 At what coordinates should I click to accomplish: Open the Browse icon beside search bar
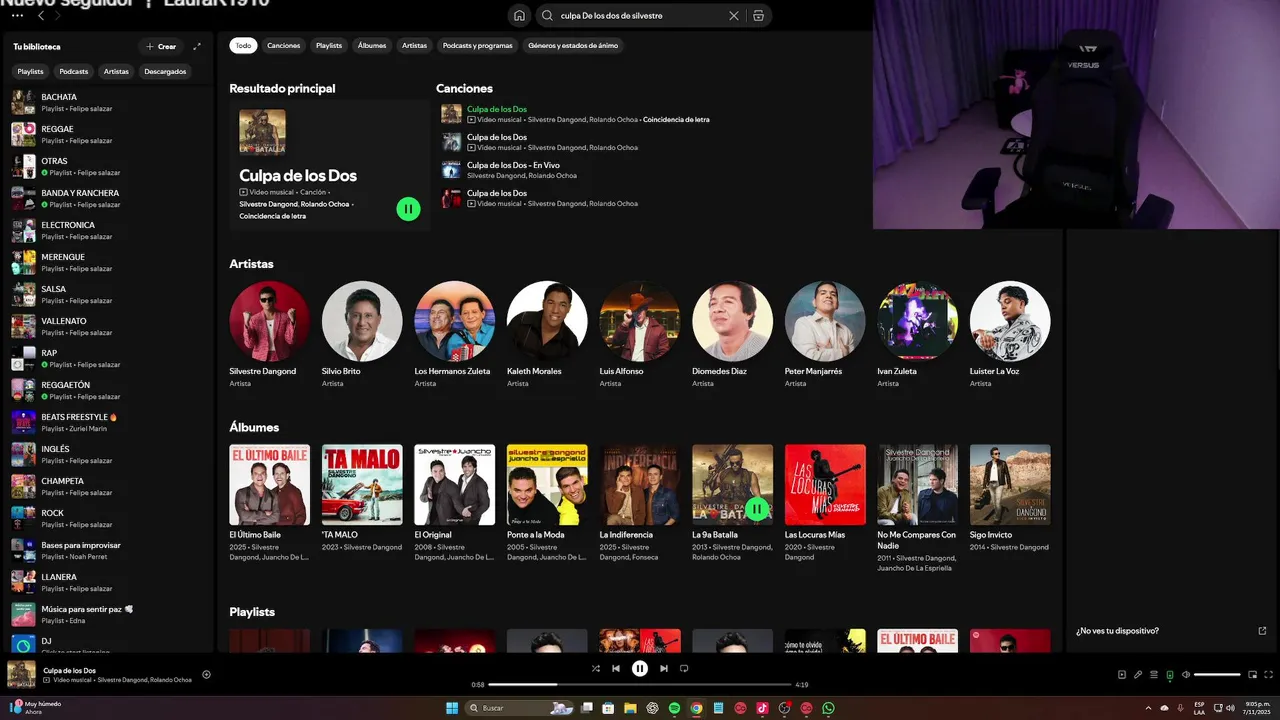[x=758, y=16]
